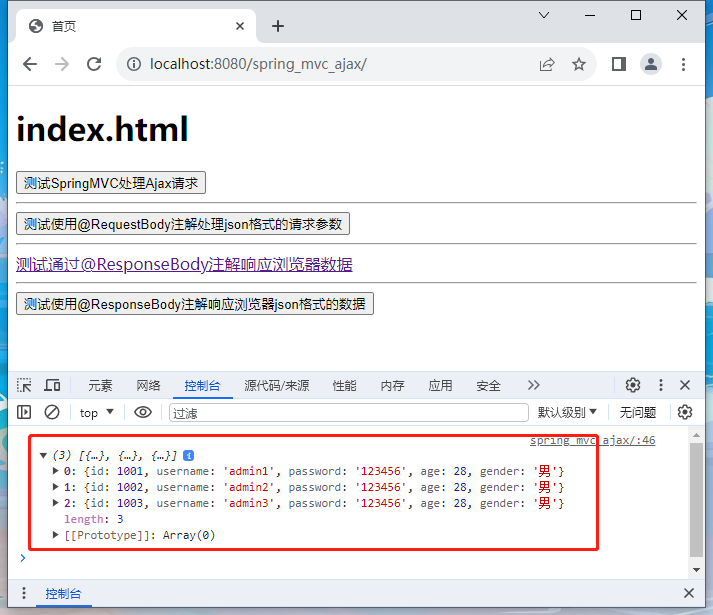Click the @ResponseBody json格式的数据 button
The width and height of the screenshot is (713, 615).
click(195, 304)
